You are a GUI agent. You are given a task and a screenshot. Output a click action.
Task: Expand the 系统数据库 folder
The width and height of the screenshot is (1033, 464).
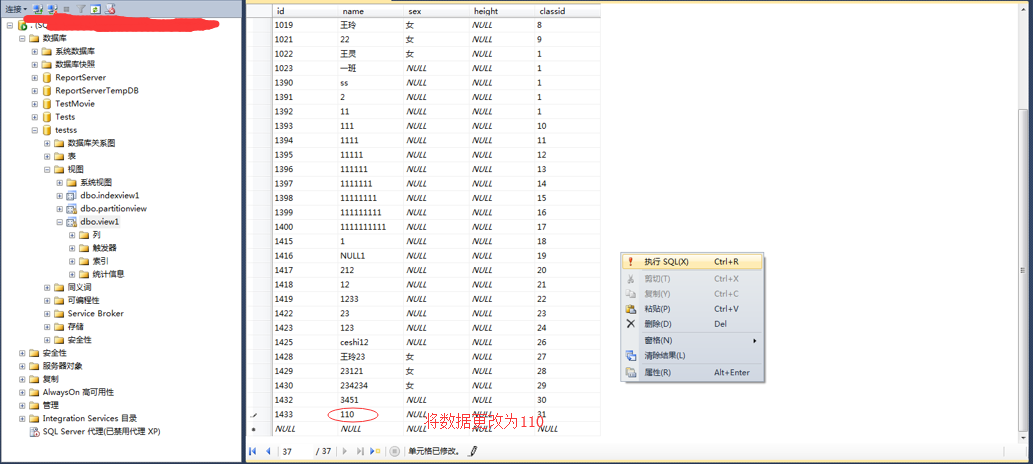(x=35, y=51)
